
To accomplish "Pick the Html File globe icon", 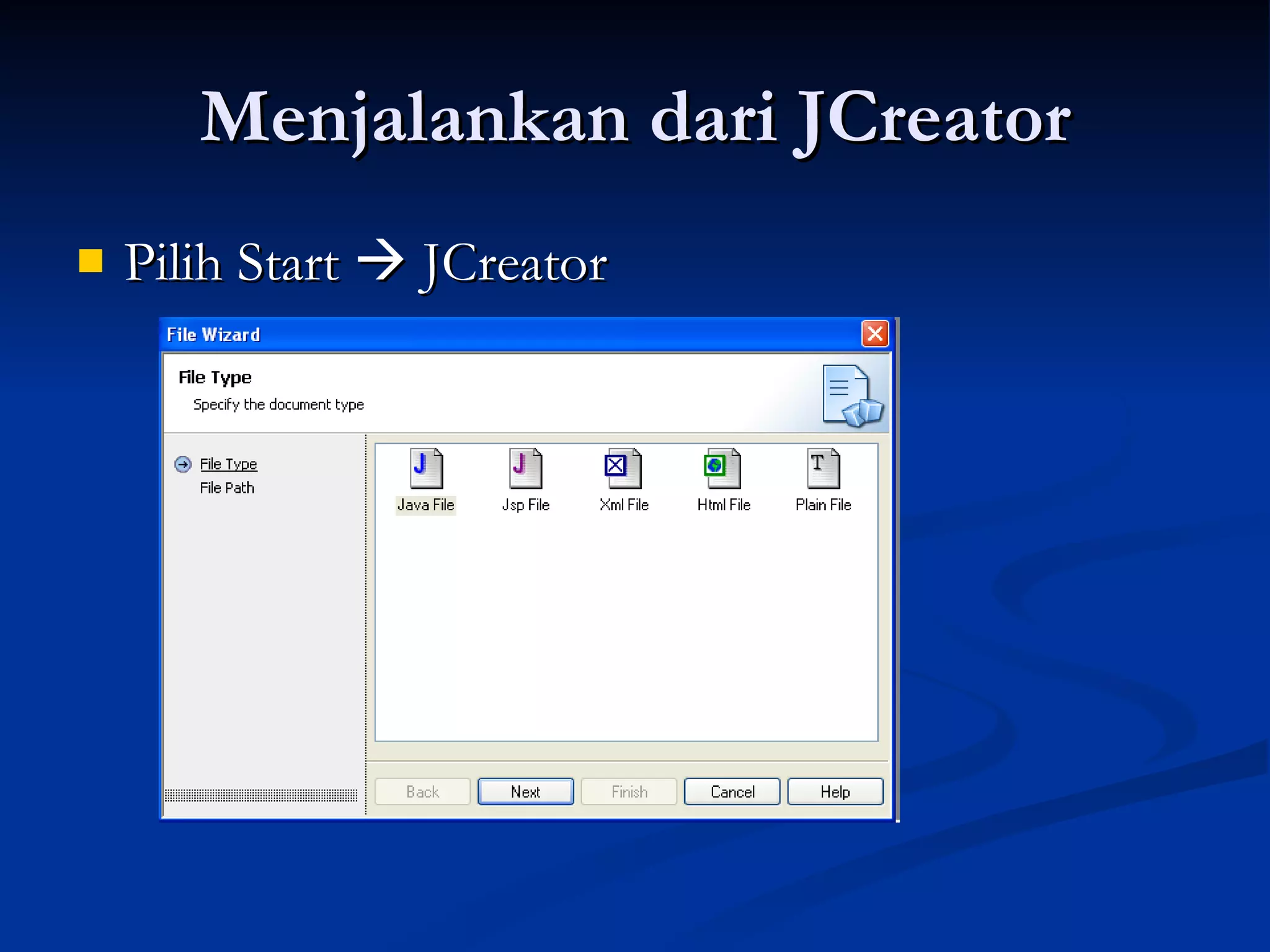I will (x=723, y=469).
